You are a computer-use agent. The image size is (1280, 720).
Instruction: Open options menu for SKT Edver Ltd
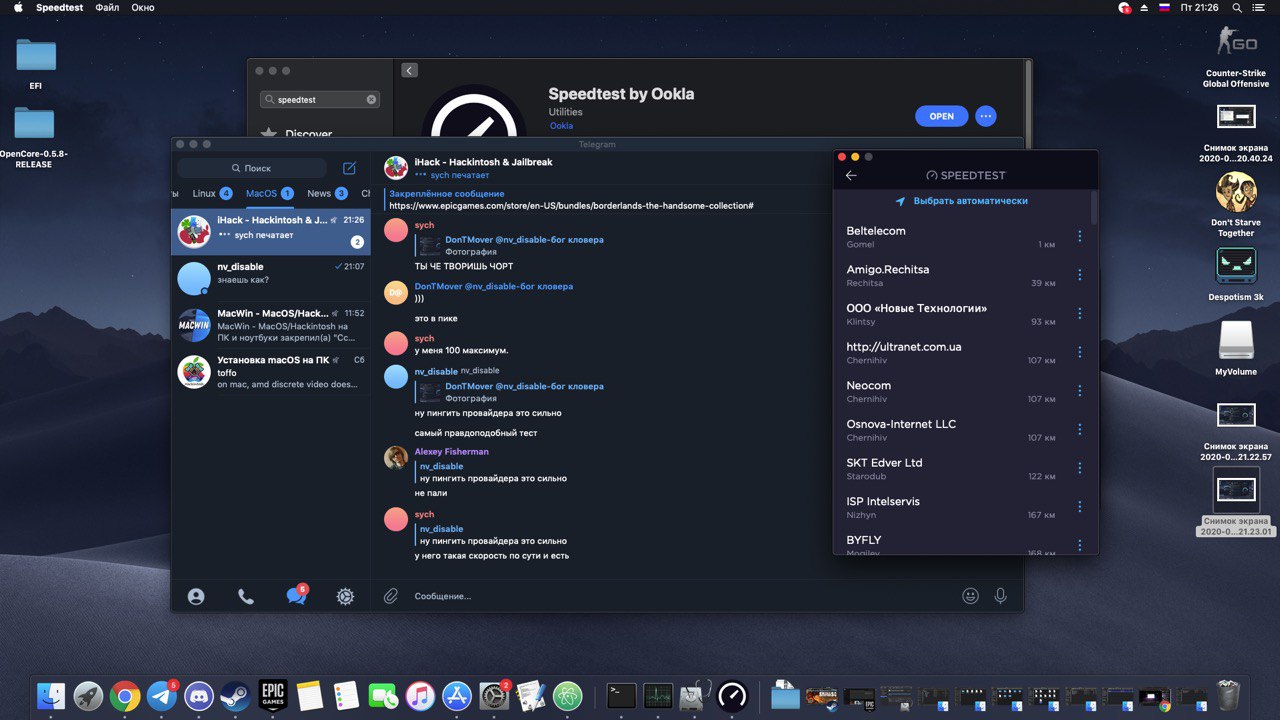[1079, 468]
